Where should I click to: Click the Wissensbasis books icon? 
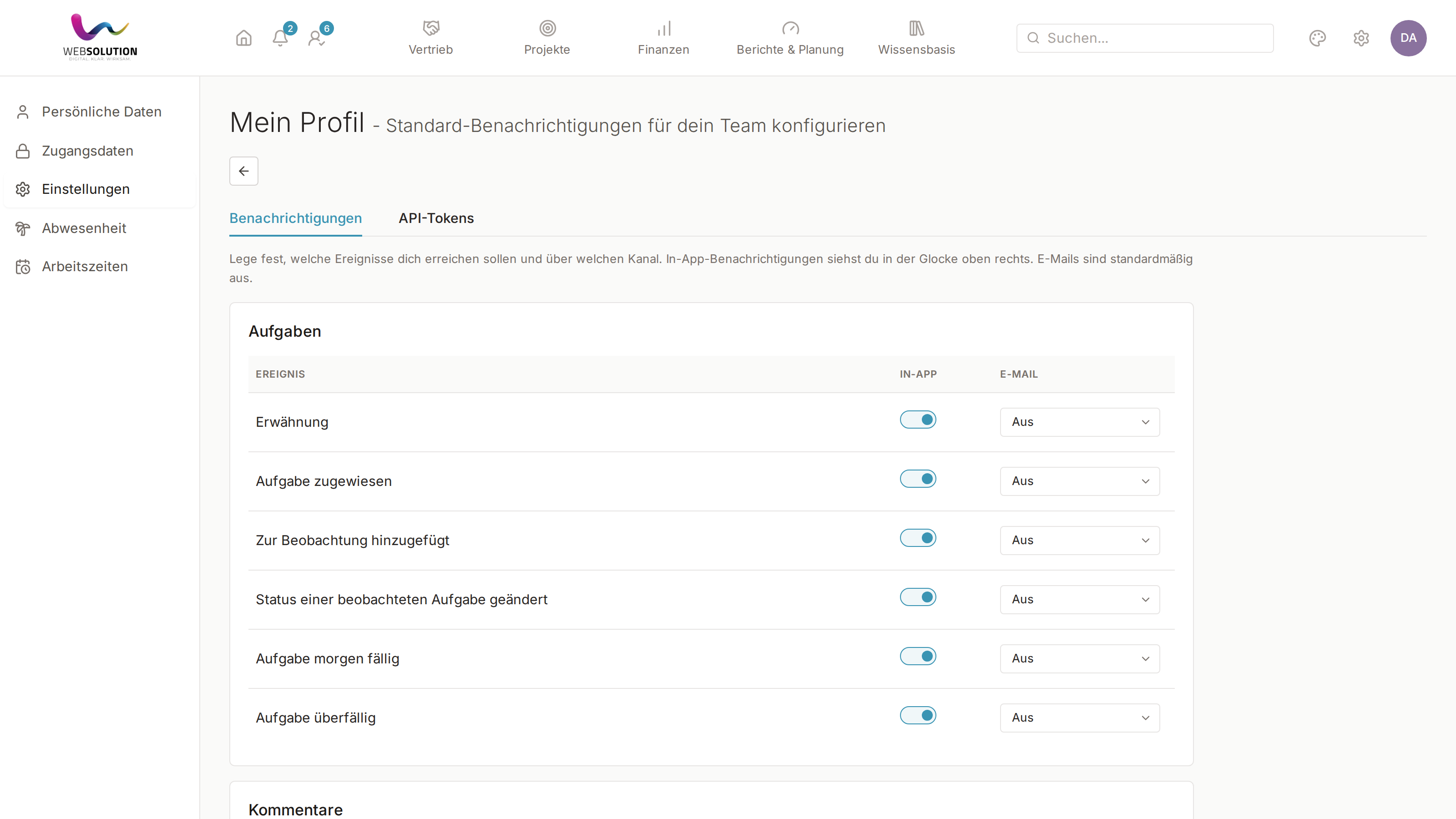916,28
